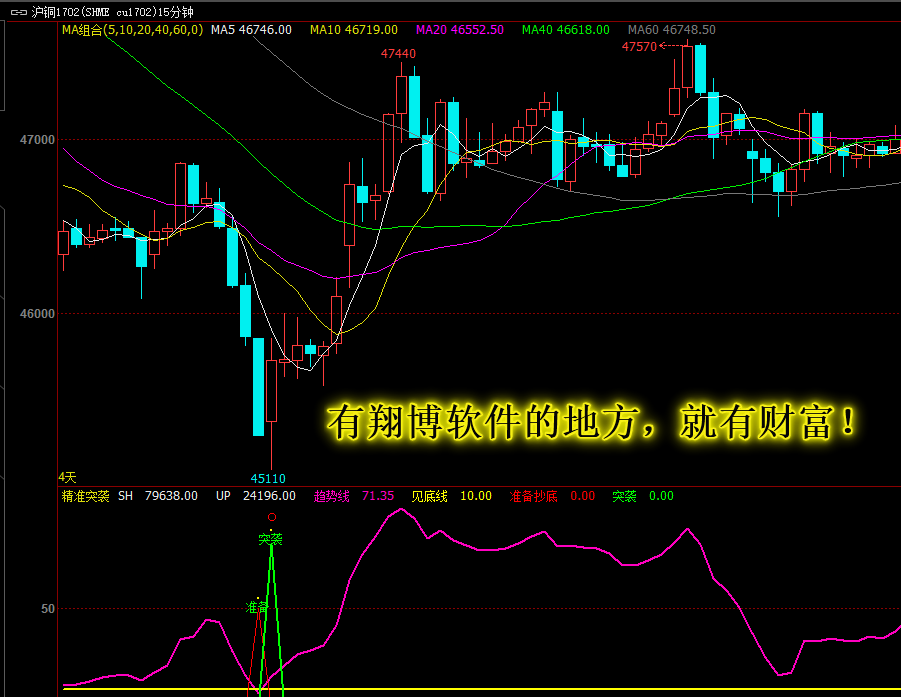Click the 准备 signal marker in indicator panel
The width and height of the screenshot is (901, 697).
pos(256,607)
